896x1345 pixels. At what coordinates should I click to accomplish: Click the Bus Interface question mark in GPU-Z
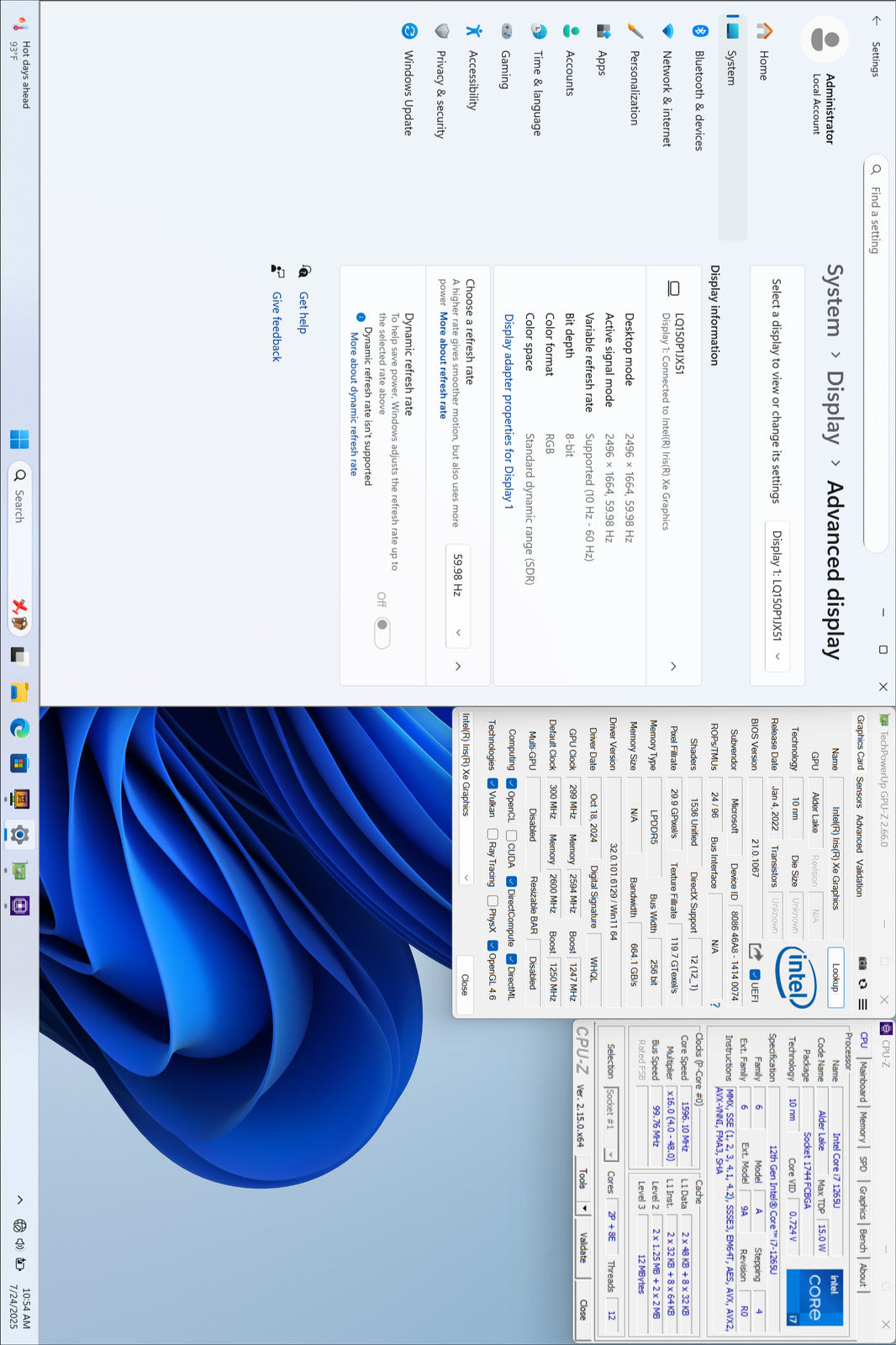tap(715, 1005)
